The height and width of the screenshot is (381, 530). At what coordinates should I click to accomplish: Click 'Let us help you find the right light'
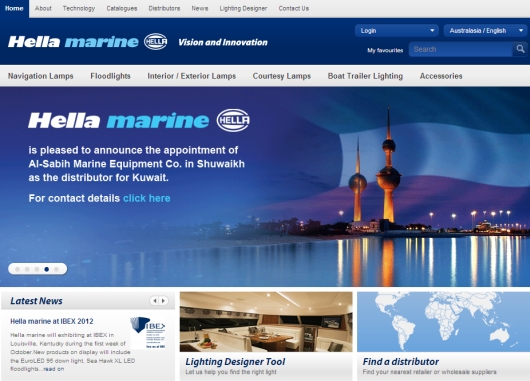pyautogui.click(x=231, y=372)
